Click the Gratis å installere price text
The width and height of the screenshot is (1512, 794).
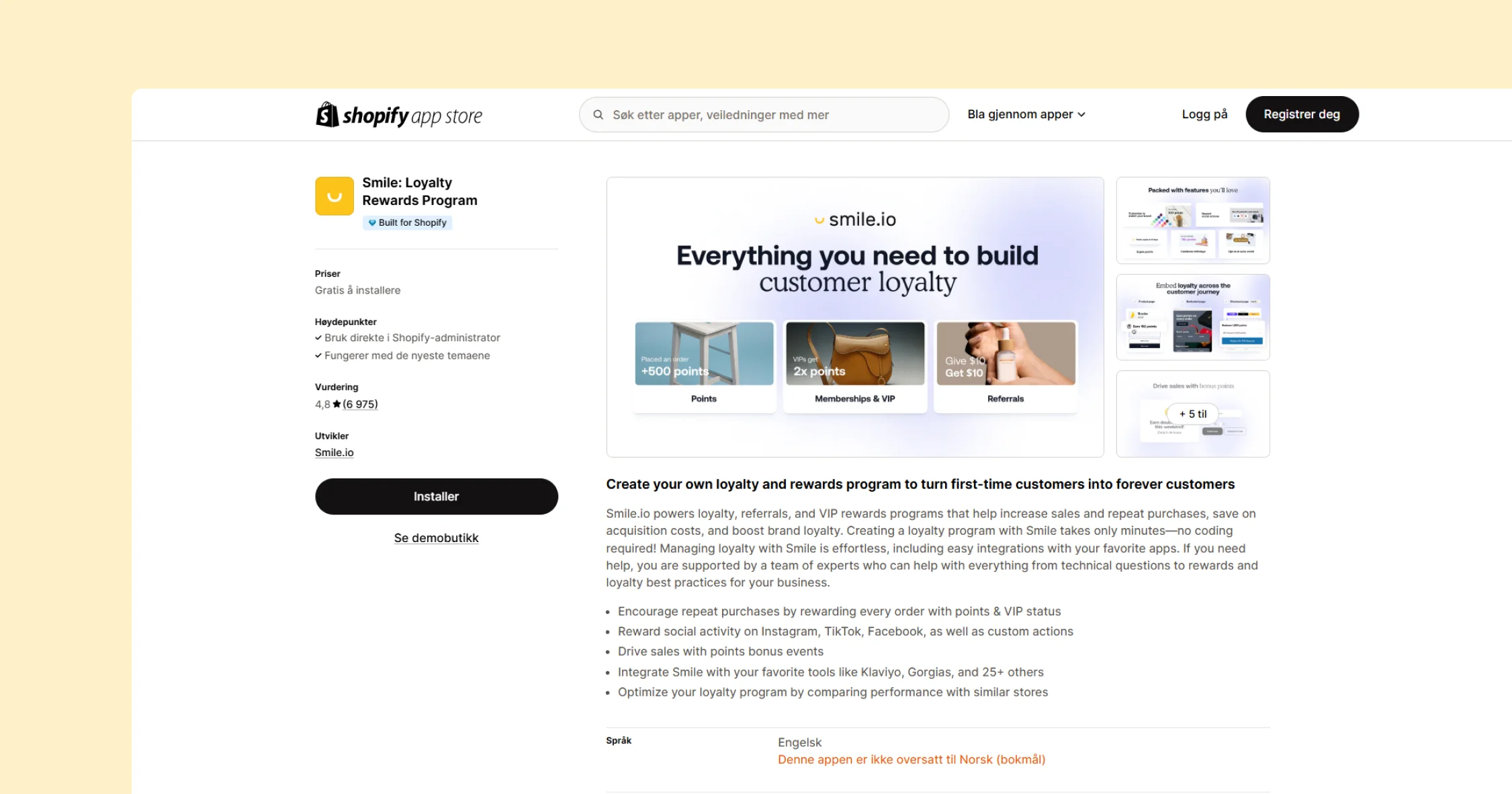(357, 290)
